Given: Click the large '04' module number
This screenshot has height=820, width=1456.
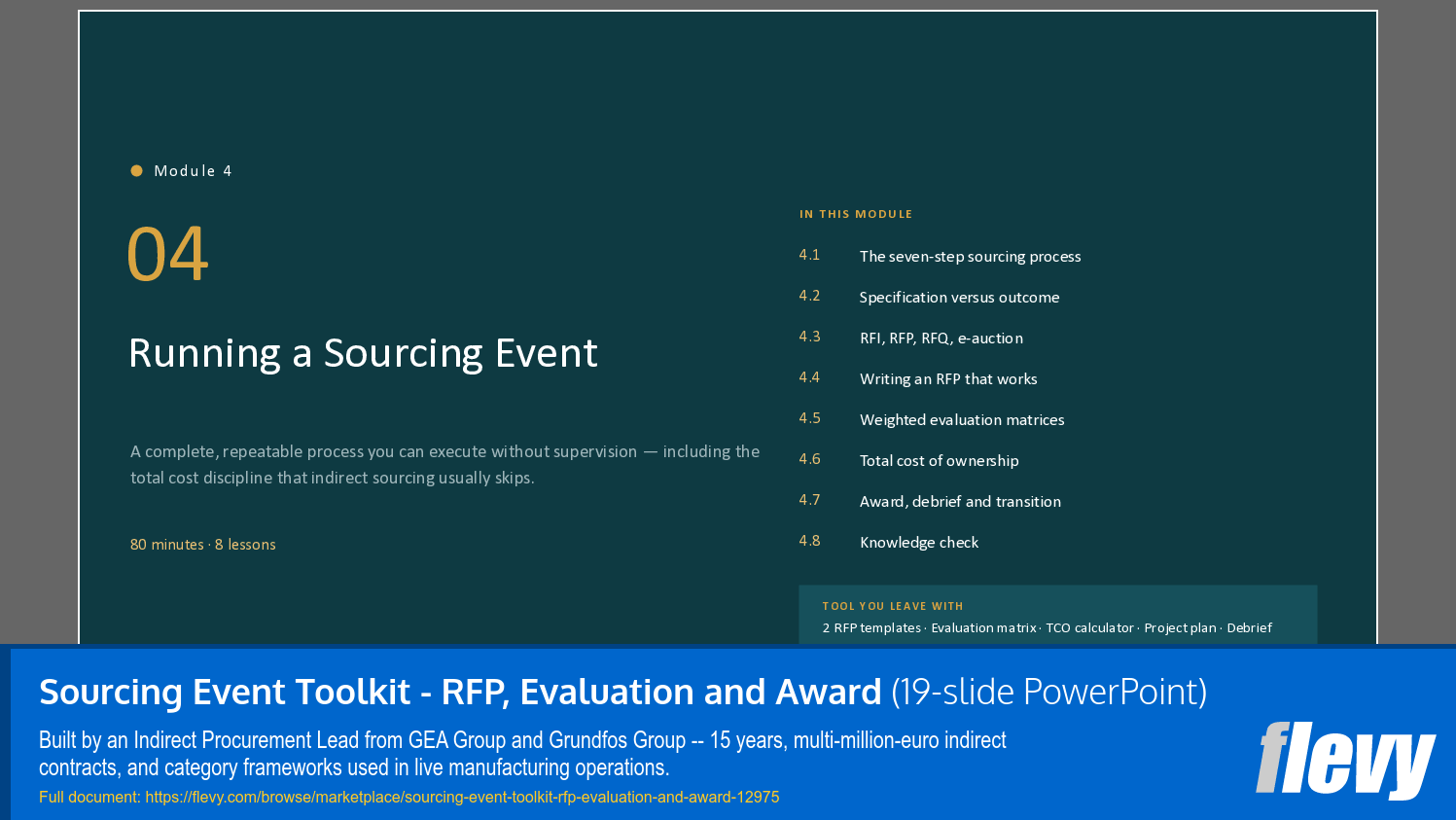Looking at the screenshot, I should click(x=167, y=255).
